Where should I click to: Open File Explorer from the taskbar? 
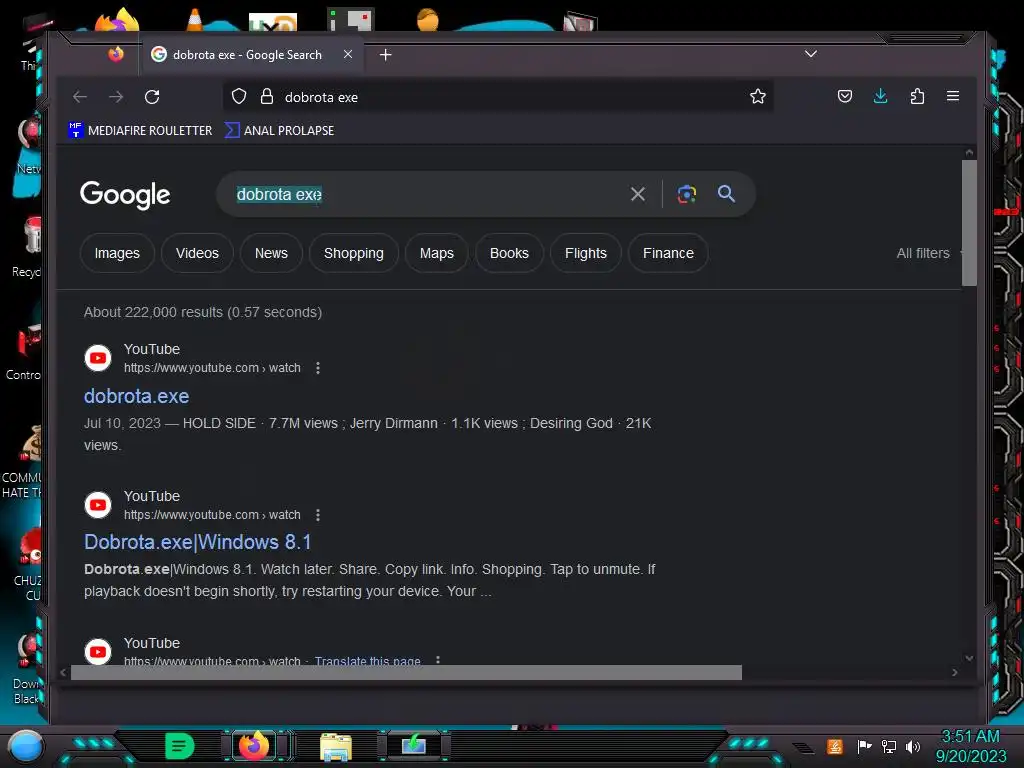(336, 746)
